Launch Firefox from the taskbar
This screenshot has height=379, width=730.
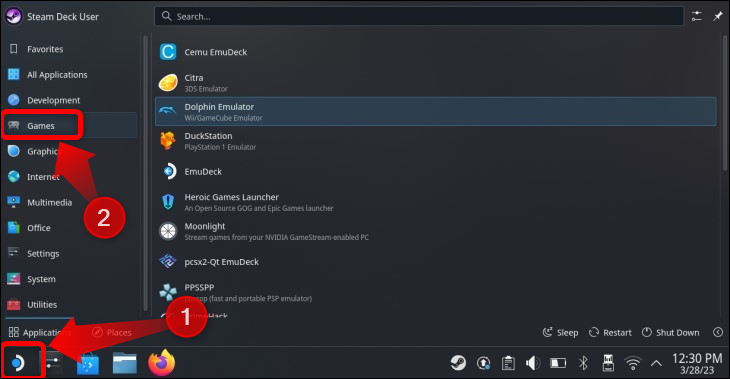[162, 363]
